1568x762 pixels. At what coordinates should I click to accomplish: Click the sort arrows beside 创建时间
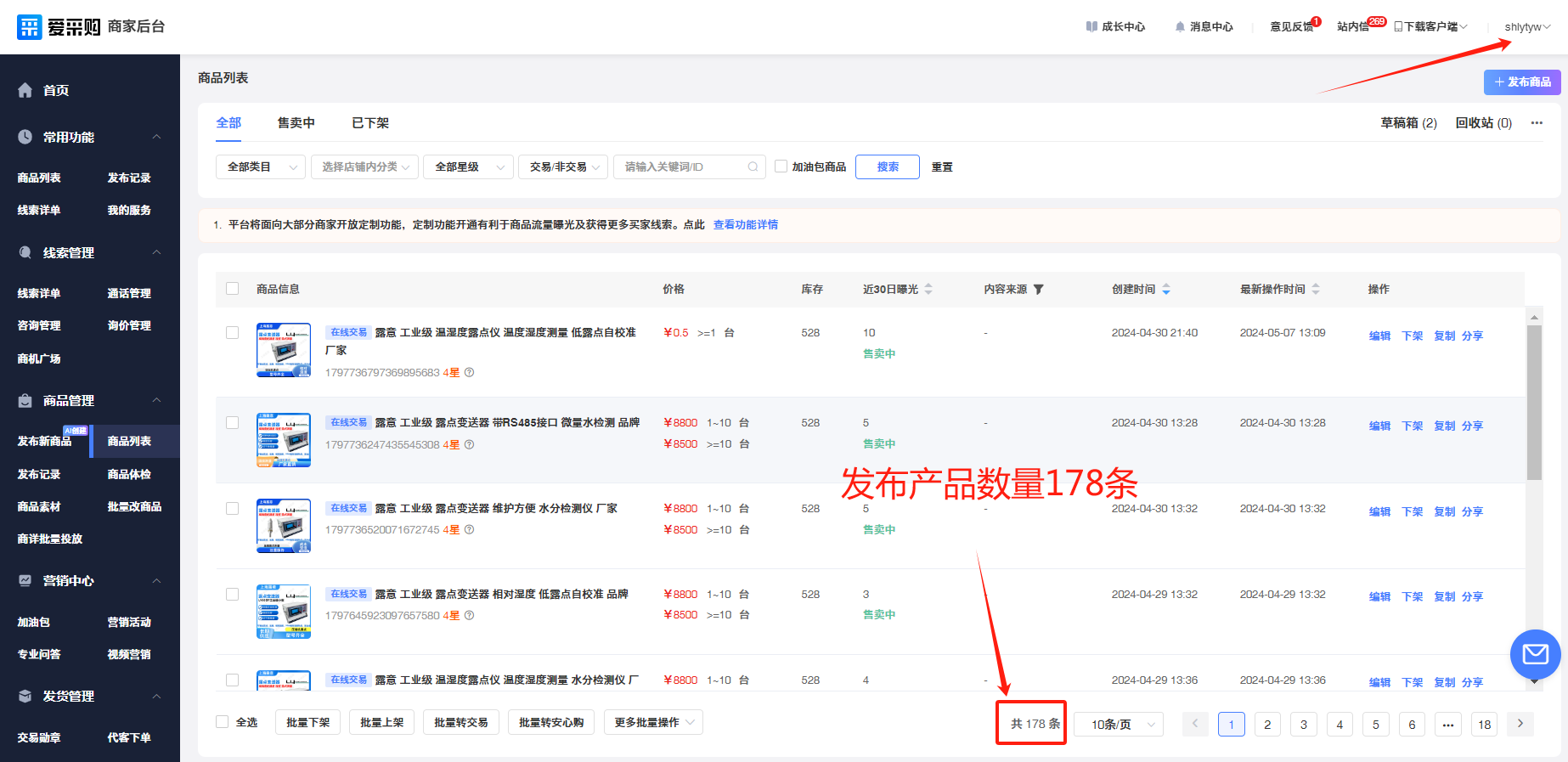(1166, 290)
